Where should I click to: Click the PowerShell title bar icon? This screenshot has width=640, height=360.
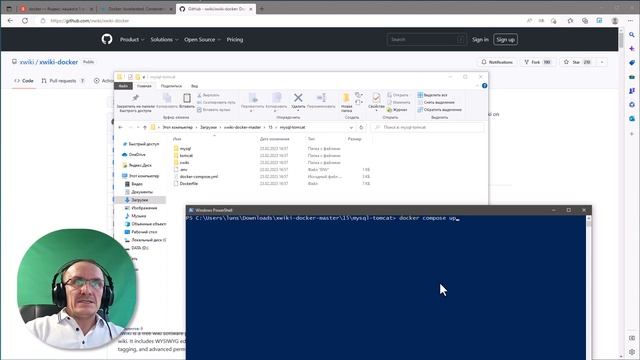[191, 210]
